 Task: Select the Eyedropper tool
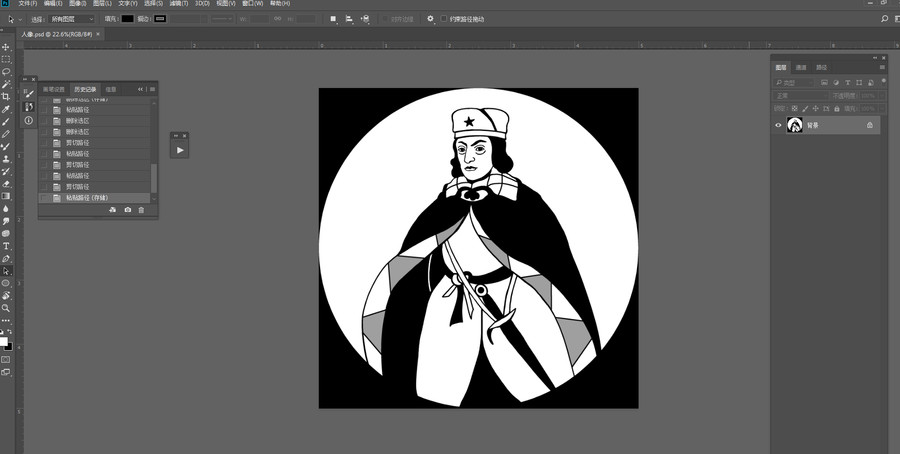pos(6,109)
